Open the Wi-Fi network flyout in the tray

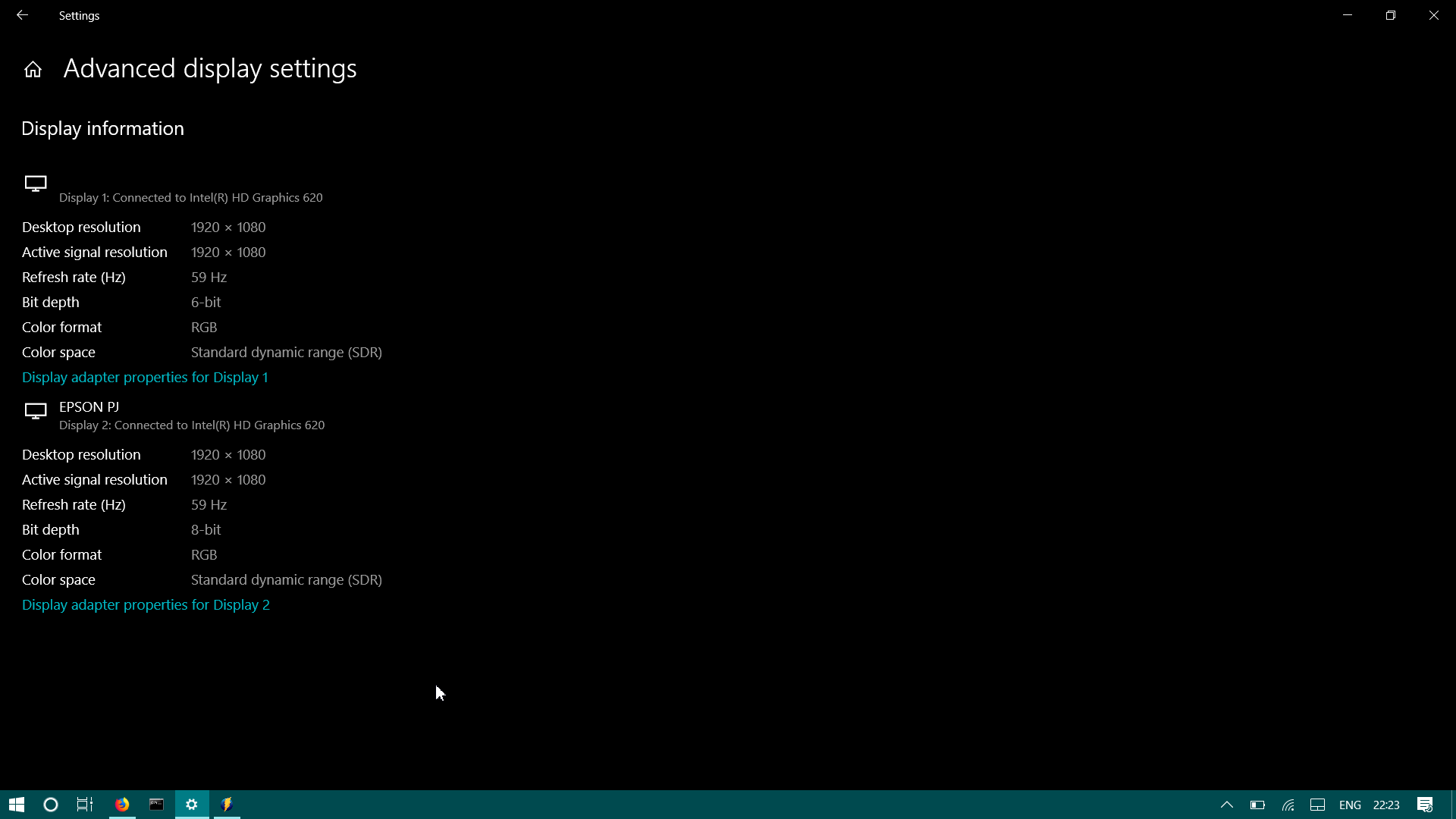tap(1288, 805)
